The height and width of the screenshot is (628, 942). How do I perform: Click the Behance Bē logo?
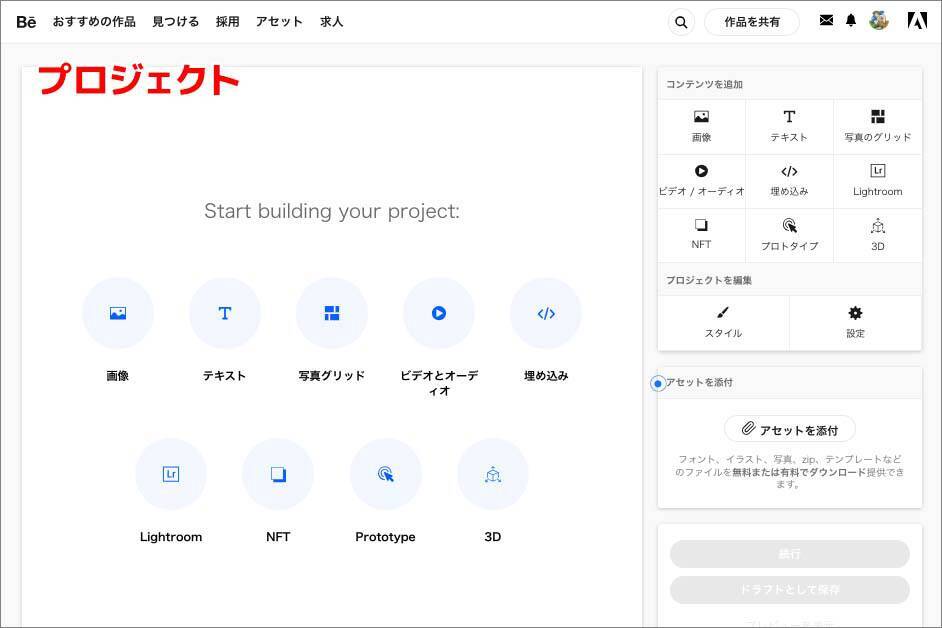coord(26,22)
